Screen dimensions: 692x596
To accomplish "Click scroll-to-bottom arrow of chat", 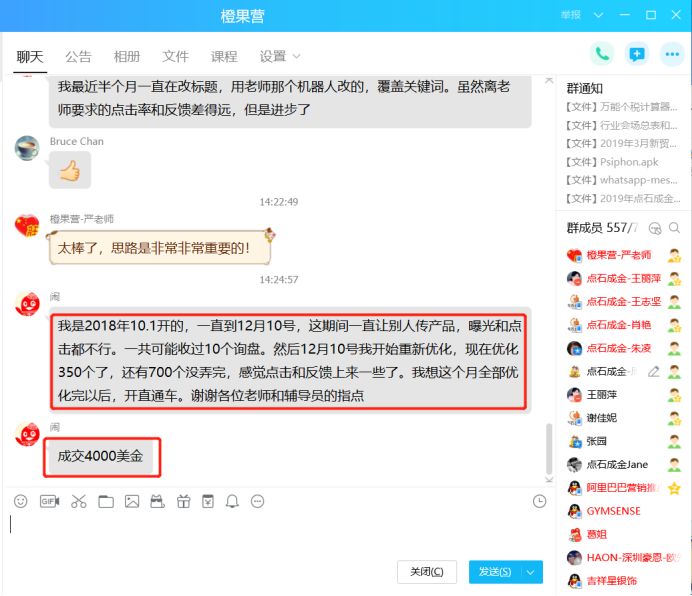I will click(x=549, y=479).
